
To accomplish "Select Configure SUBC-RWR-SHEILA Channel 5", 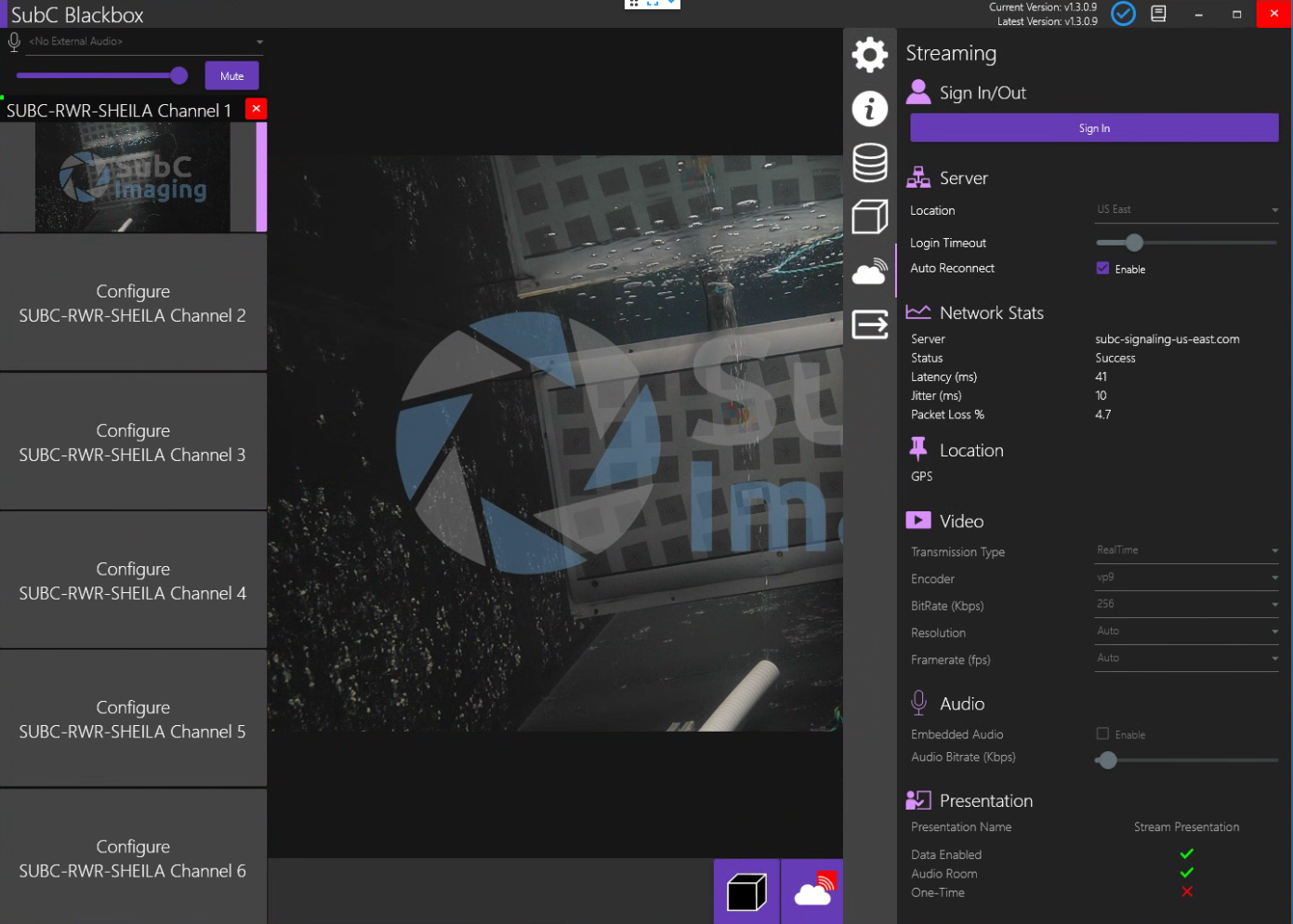I will coord(133,719).
